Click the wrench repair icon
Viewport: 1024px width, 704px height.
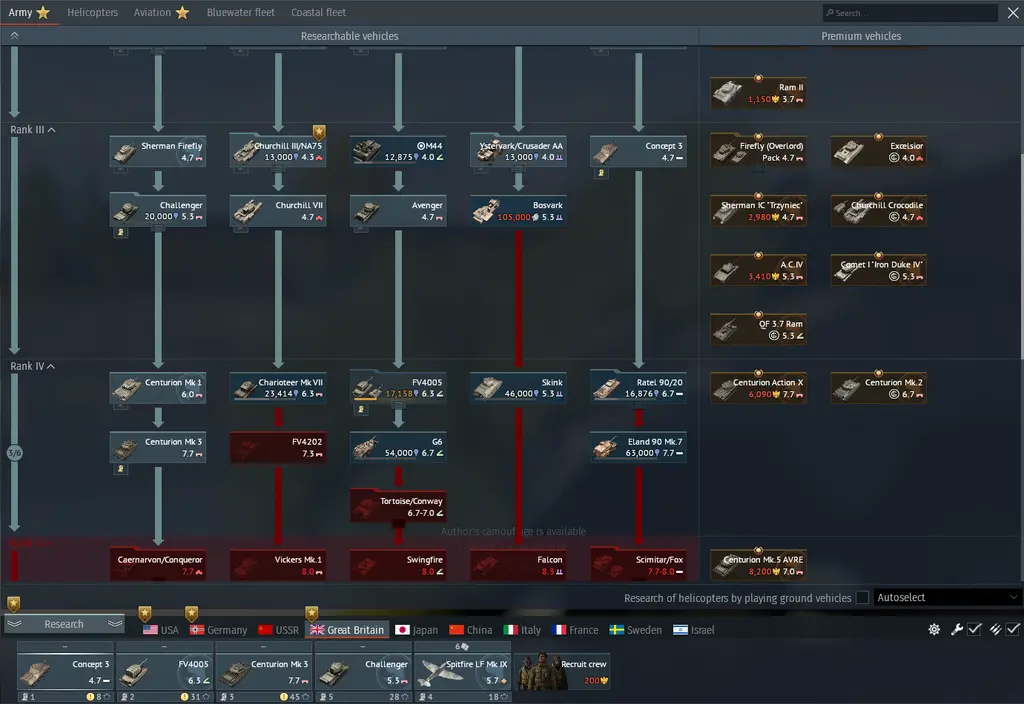(957, 629)
